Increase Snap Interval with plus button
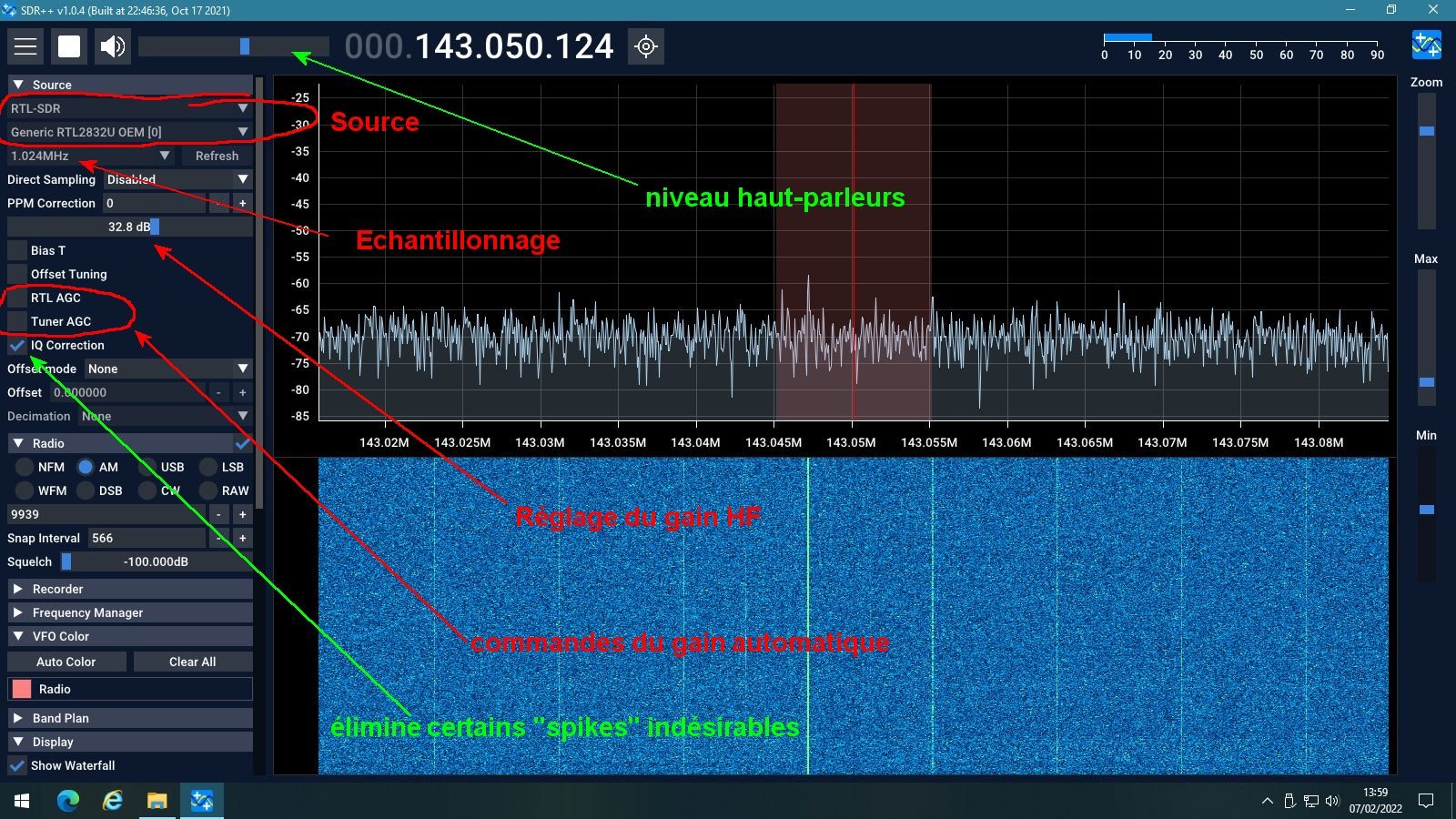1456x819 pixels. [x=243, y=538]
